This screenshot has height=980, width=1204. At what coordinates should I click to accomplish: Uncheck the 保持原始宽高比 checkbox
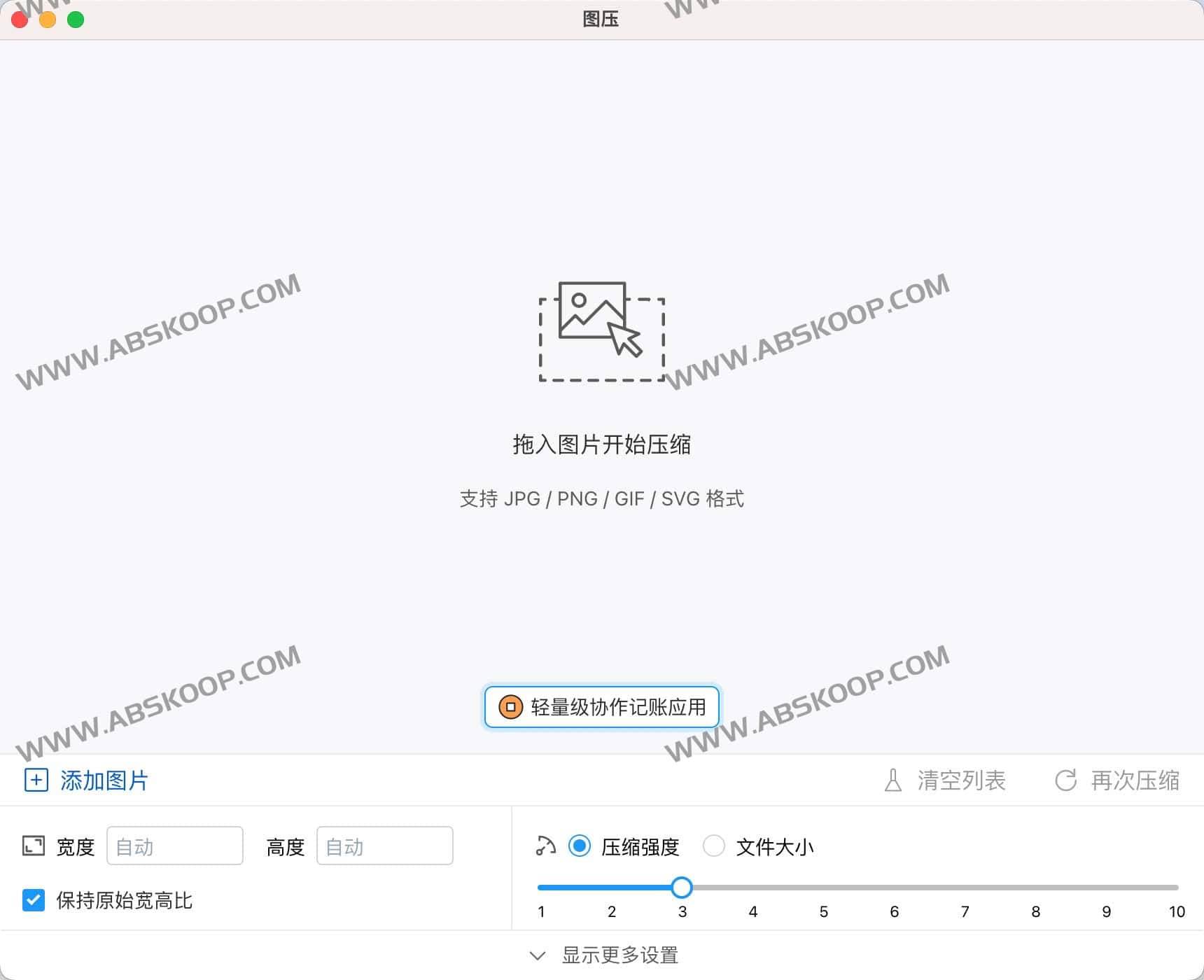(33, 900)
